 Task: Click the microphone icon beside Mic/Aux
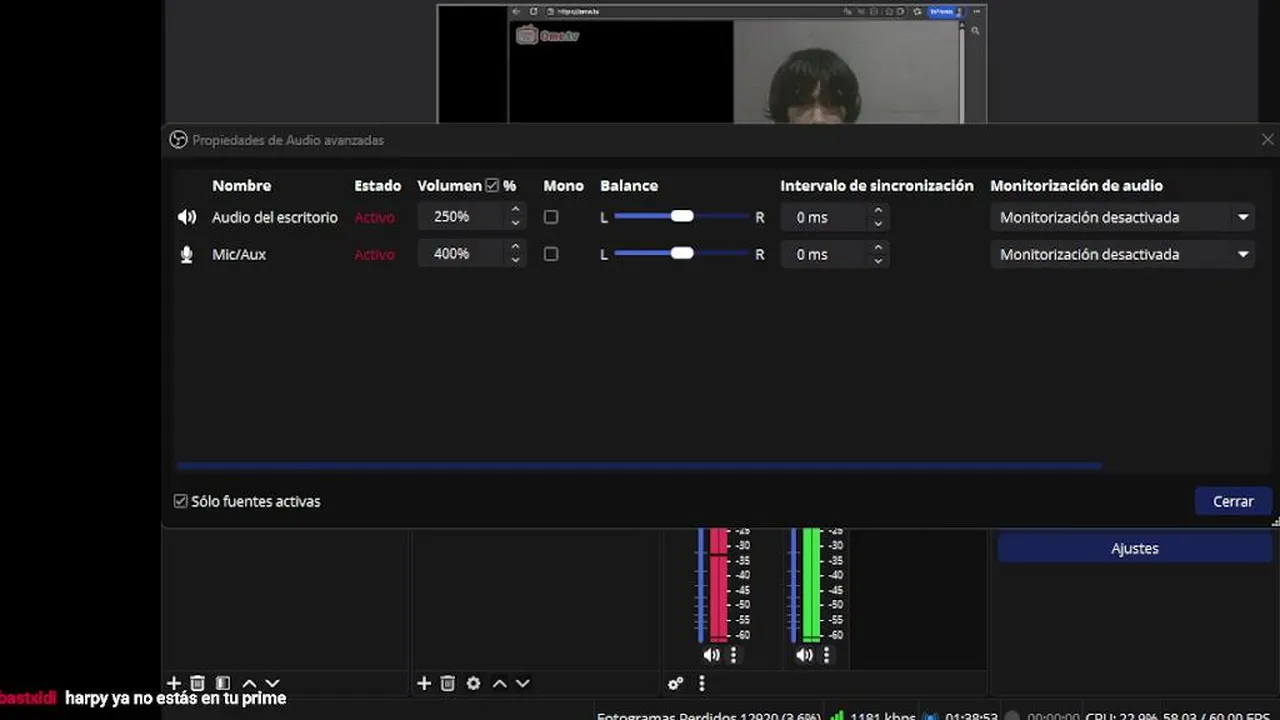coord(186,254)
